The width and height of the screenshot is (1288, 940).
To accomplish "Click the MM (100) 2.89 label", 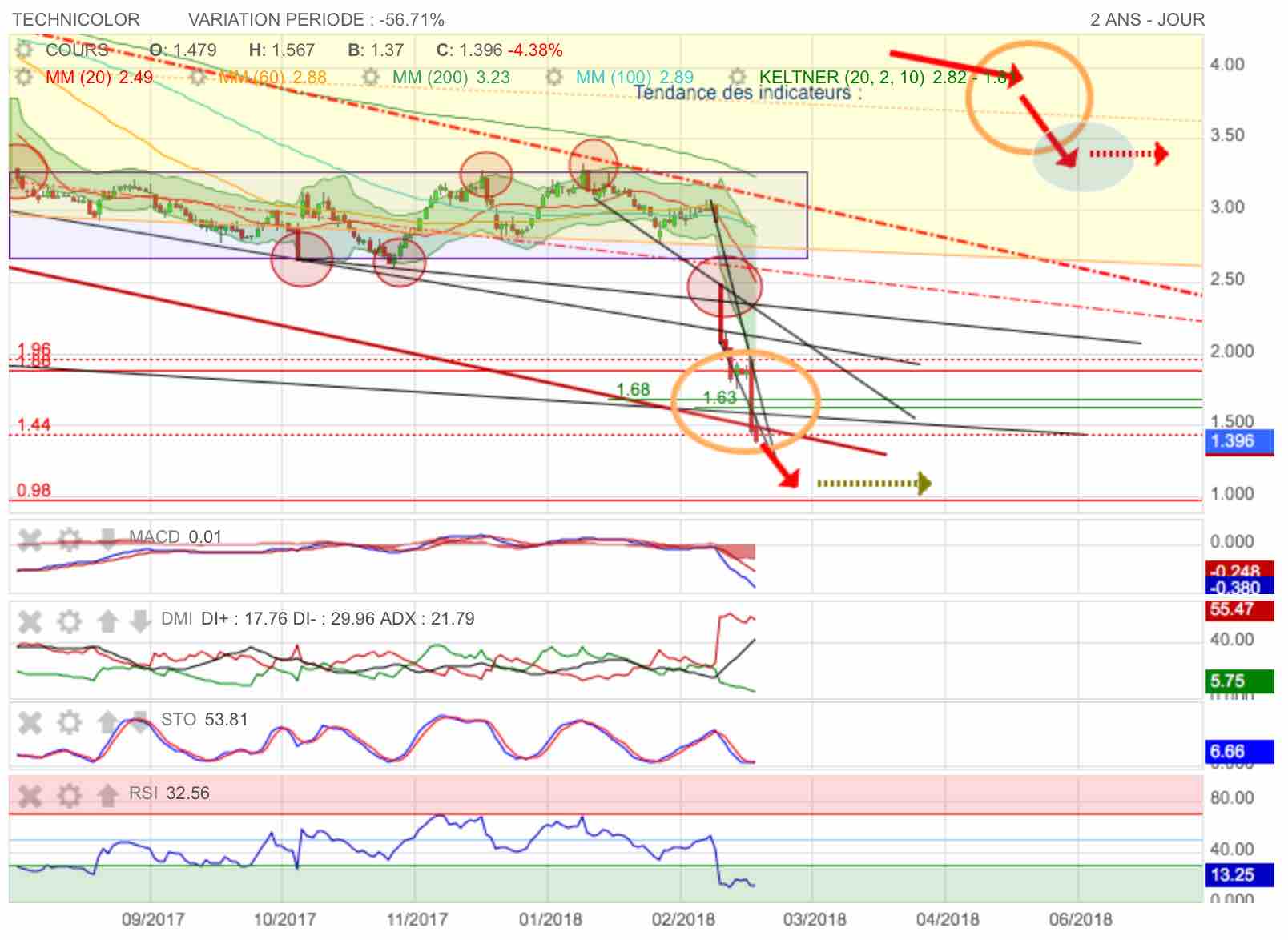I will (635, 78).
